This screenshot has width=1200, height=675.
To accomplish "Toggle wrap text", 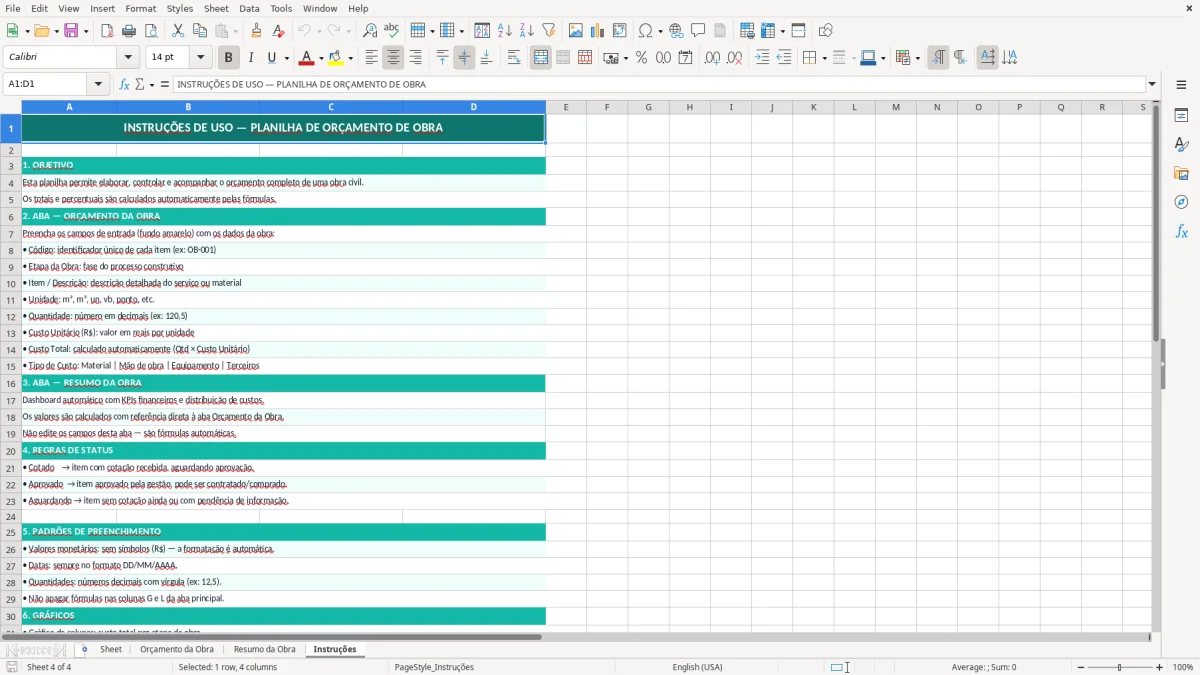I will (513, 58).
